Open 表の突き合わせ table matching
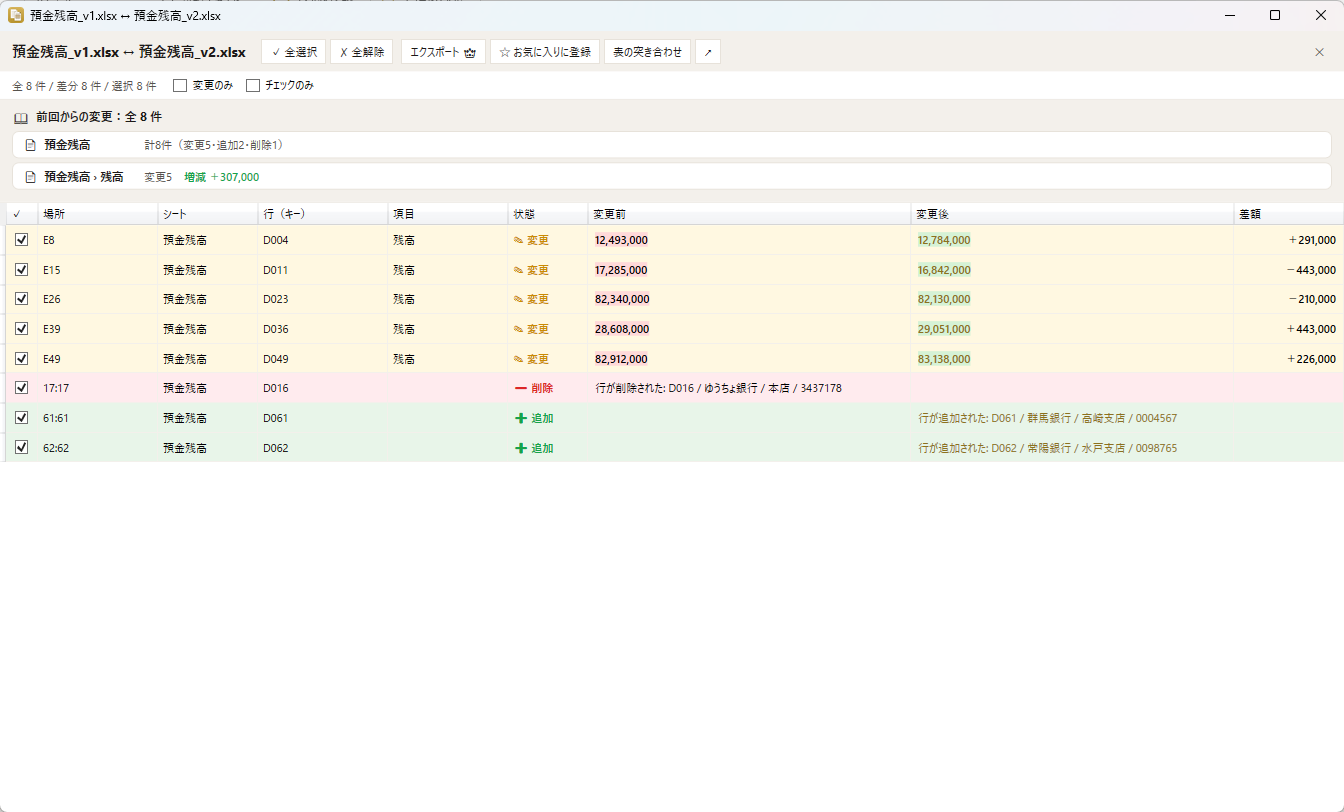1344x812 pixels. pos(647,52)
